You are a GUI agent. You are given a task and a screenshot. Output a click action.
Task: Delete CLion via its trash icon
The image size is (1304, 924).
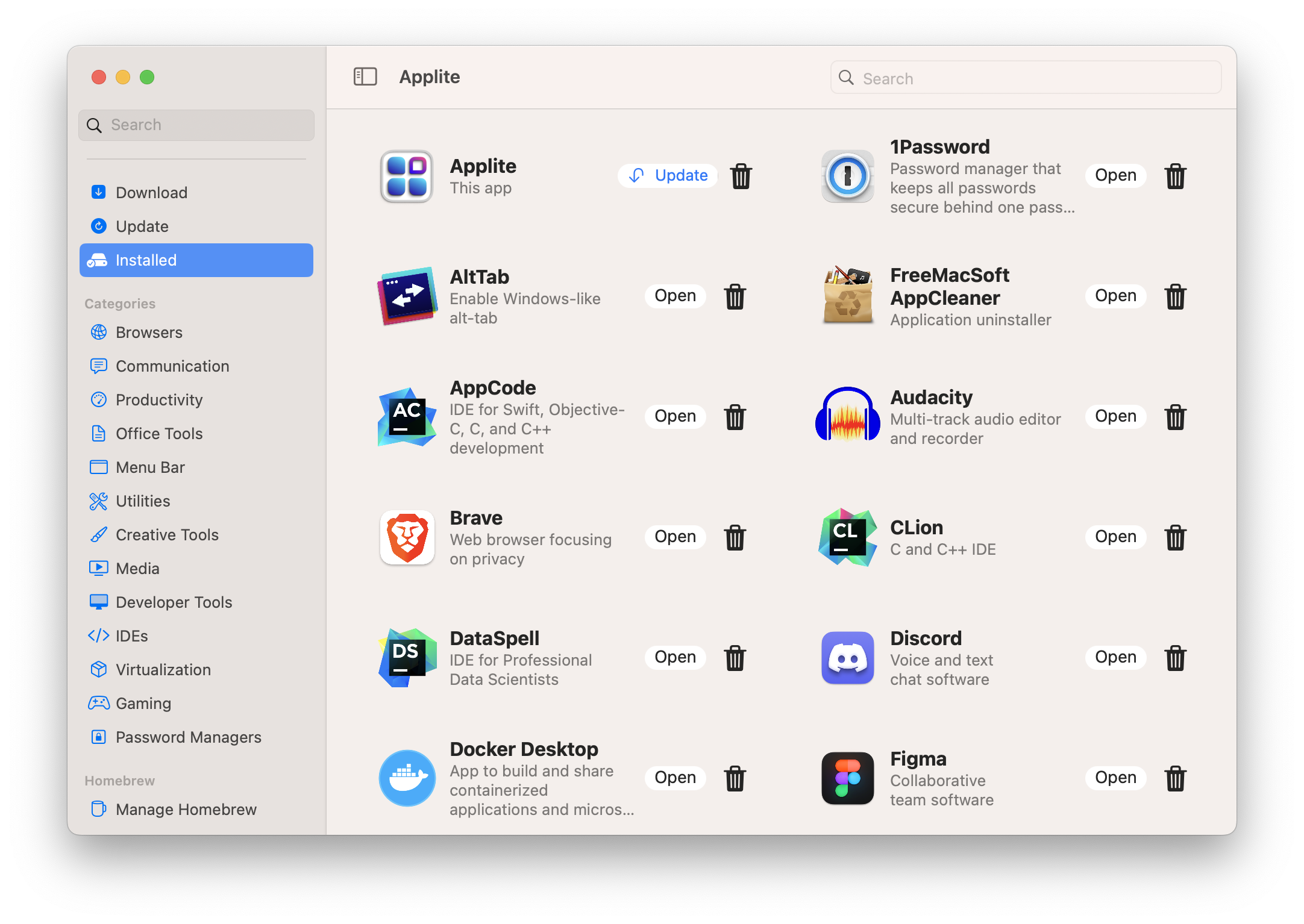[x=1176, y=537]
